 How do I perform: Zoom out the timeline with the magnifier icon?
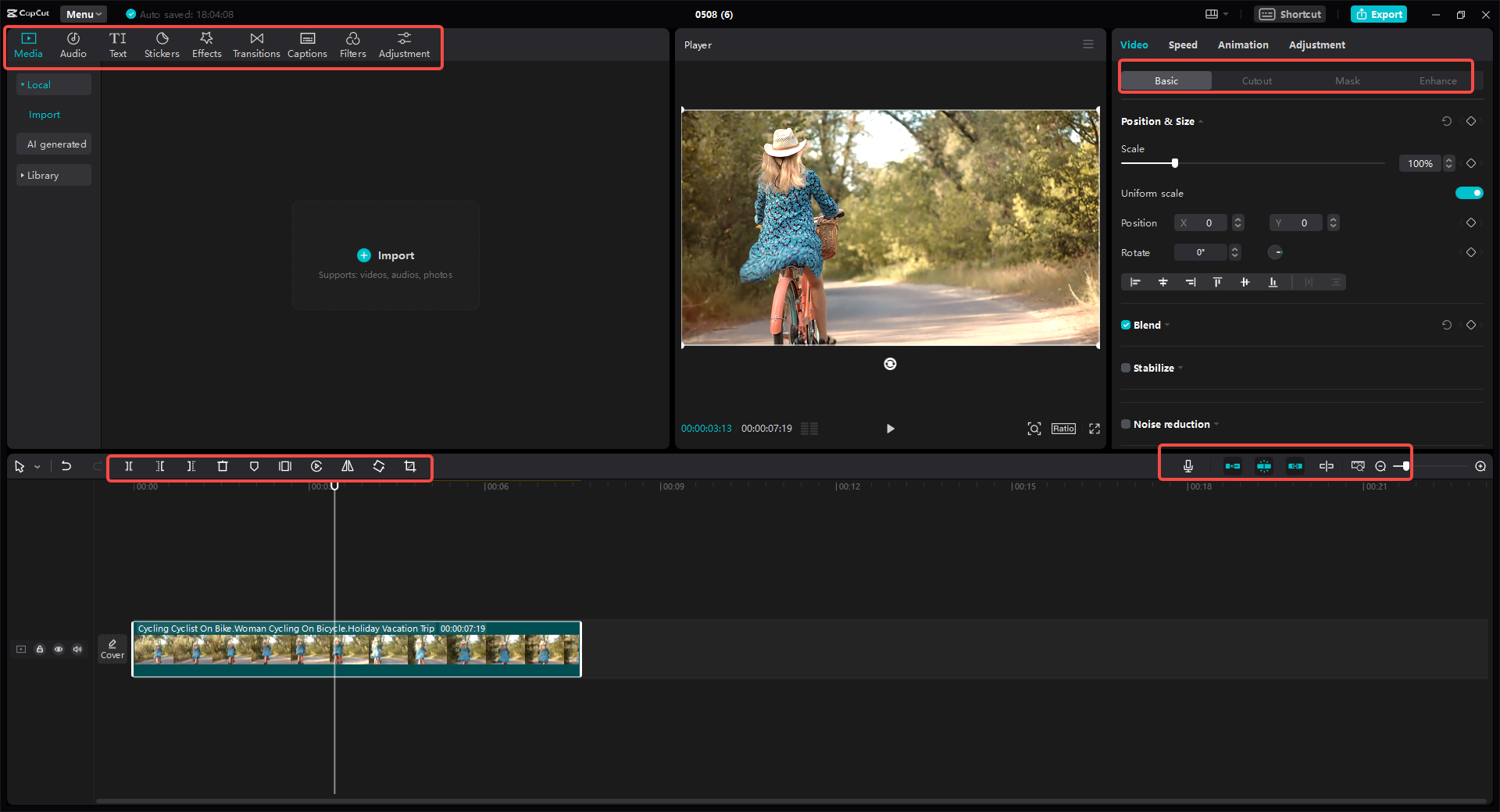1380,466
